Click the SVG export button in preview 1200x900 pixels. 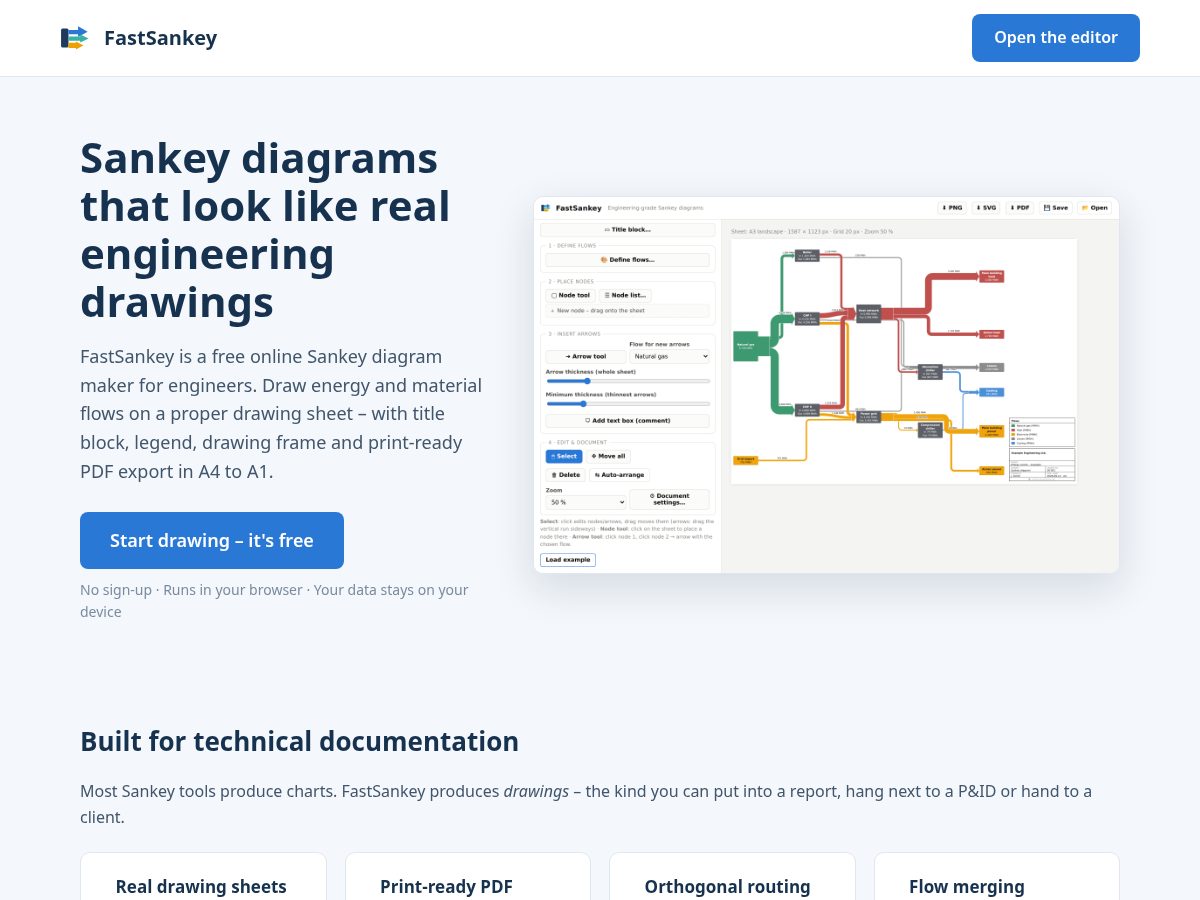click(986, 208)
